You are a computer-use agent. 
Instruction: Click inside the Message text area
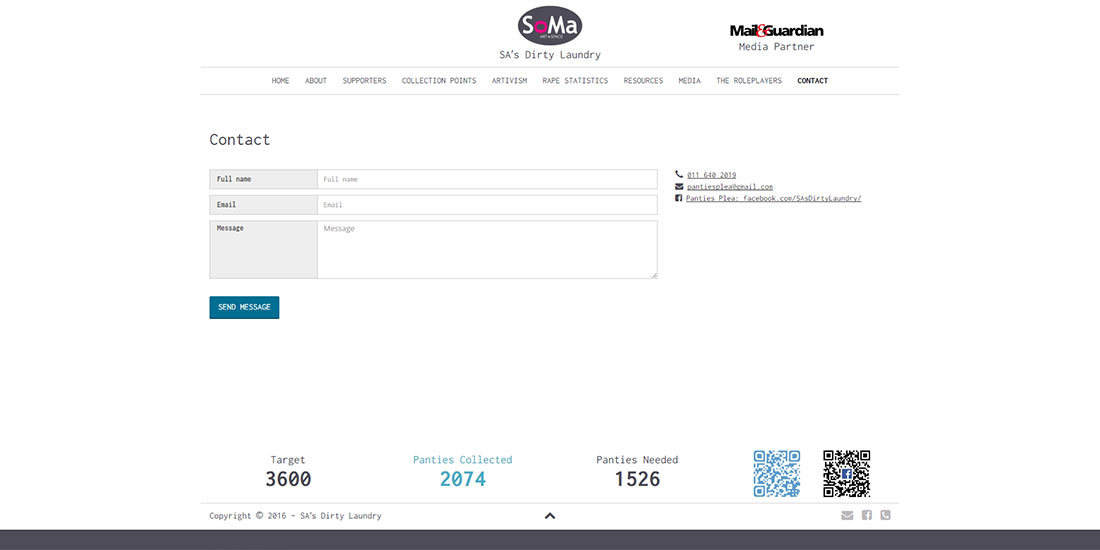point(486,249)
